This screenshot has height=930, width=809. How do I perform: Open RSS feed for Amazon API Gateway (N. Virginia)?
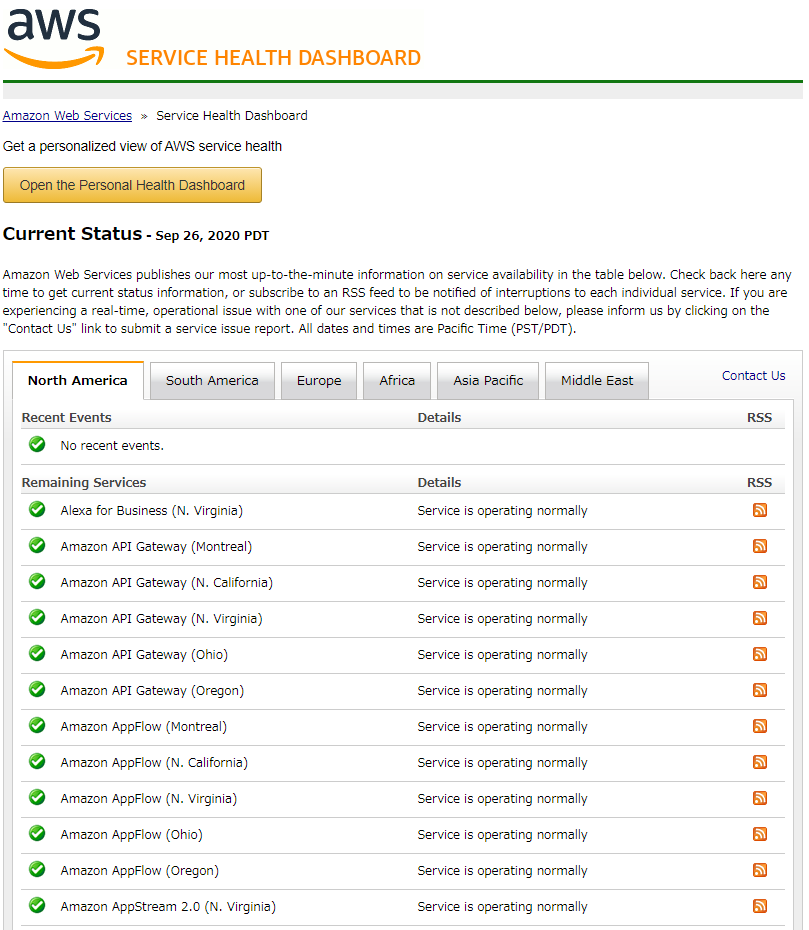click(x=760, y=618)
